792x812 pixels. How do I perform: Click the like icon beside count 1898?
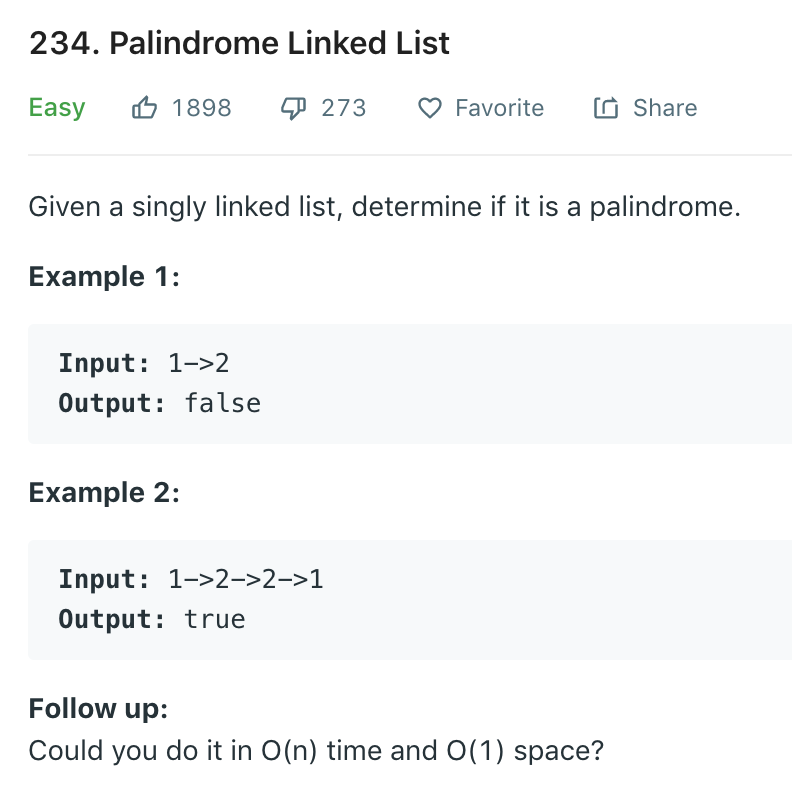(x=146, y=107)
